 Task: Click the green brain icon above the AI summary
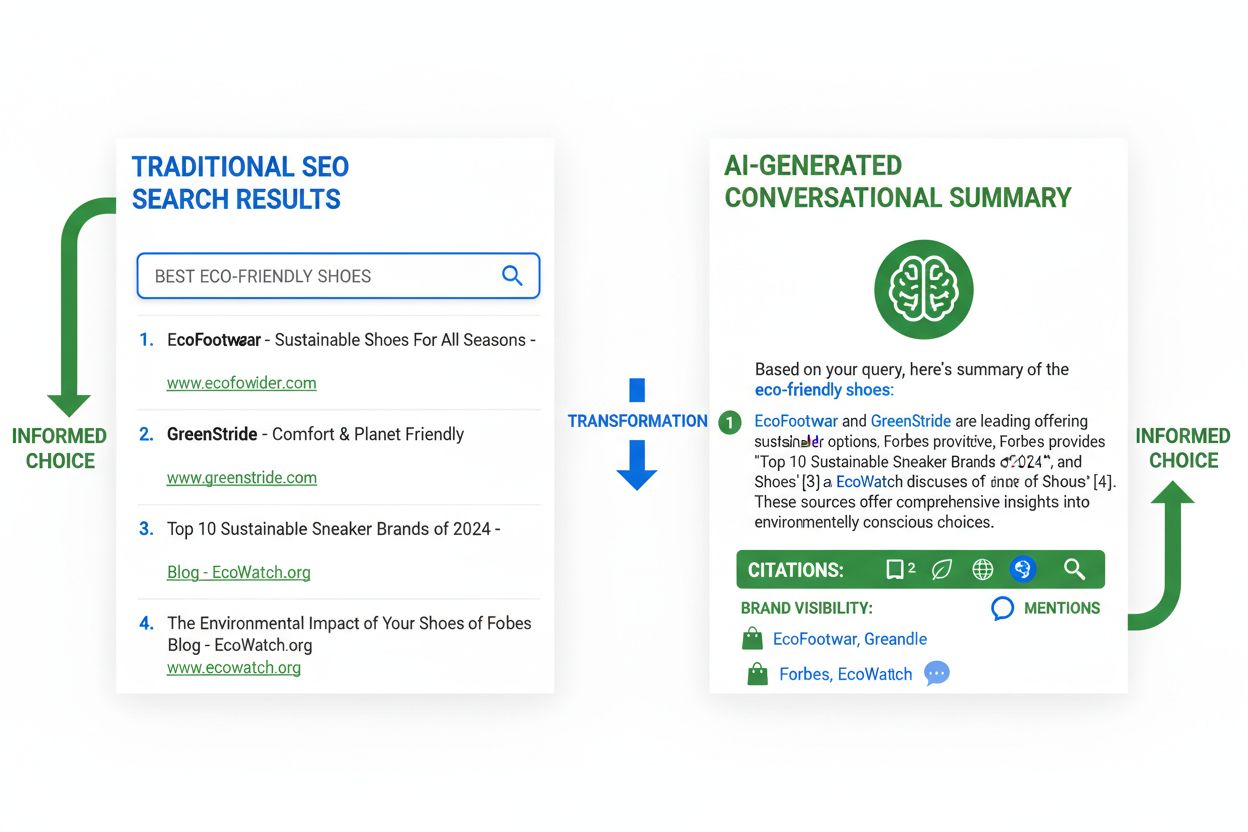pos(923,289)
